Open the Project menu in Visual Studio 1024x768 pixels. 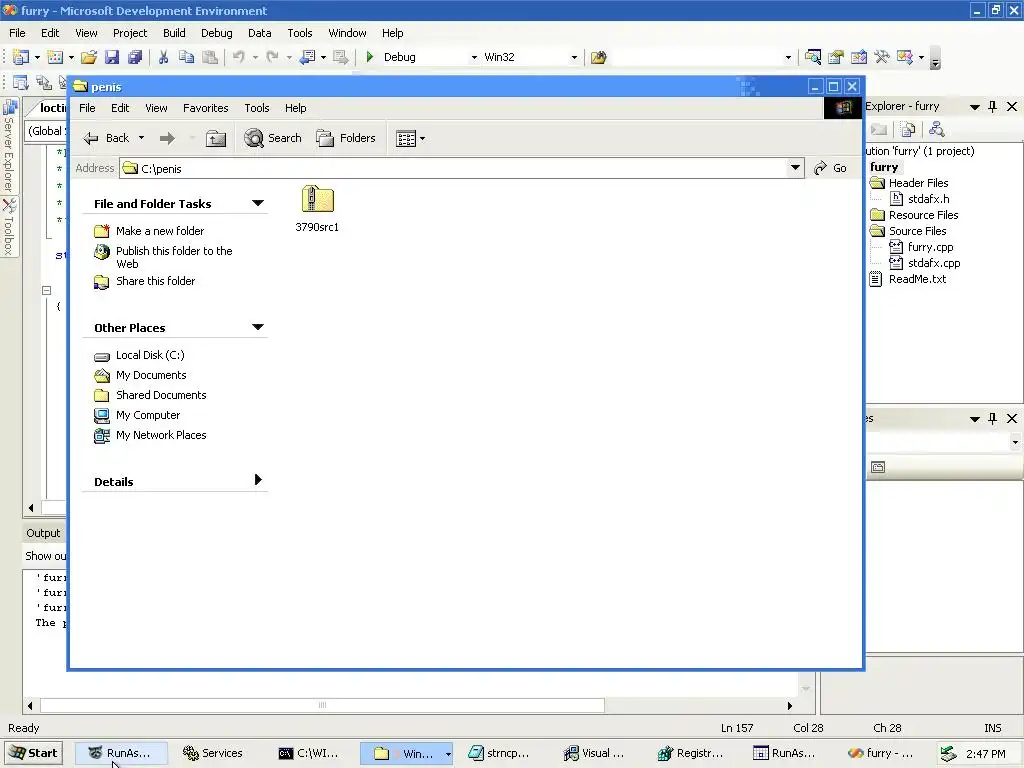point(130,33)
